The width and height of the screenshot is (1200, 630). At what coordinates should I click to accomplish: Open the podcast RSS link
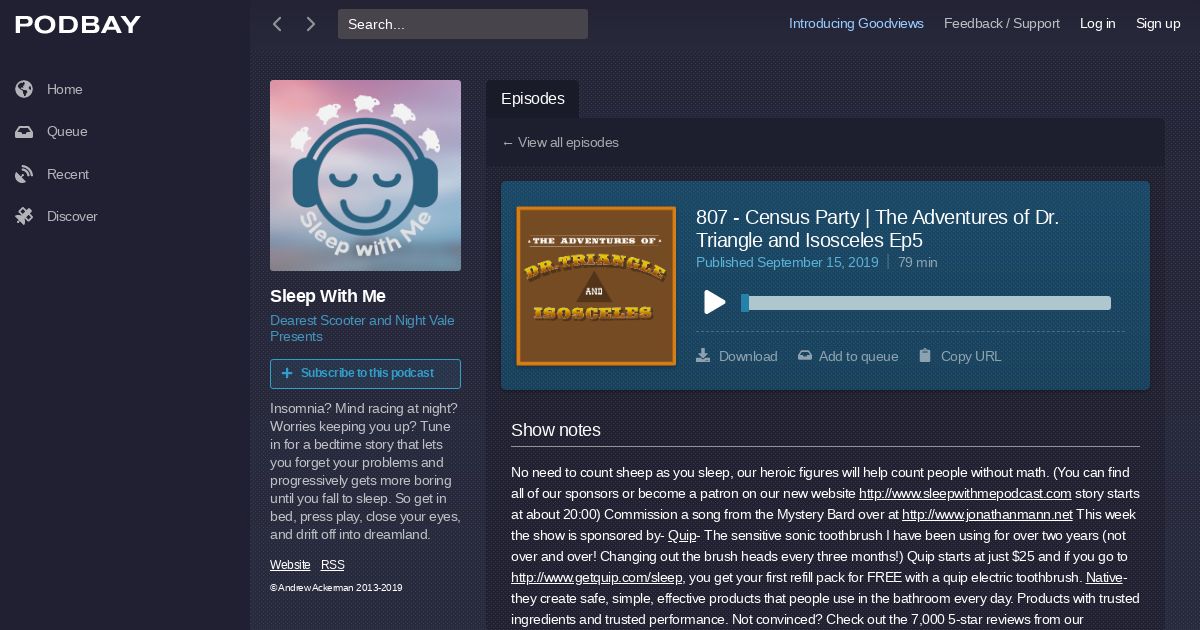(x=333, y=565)
